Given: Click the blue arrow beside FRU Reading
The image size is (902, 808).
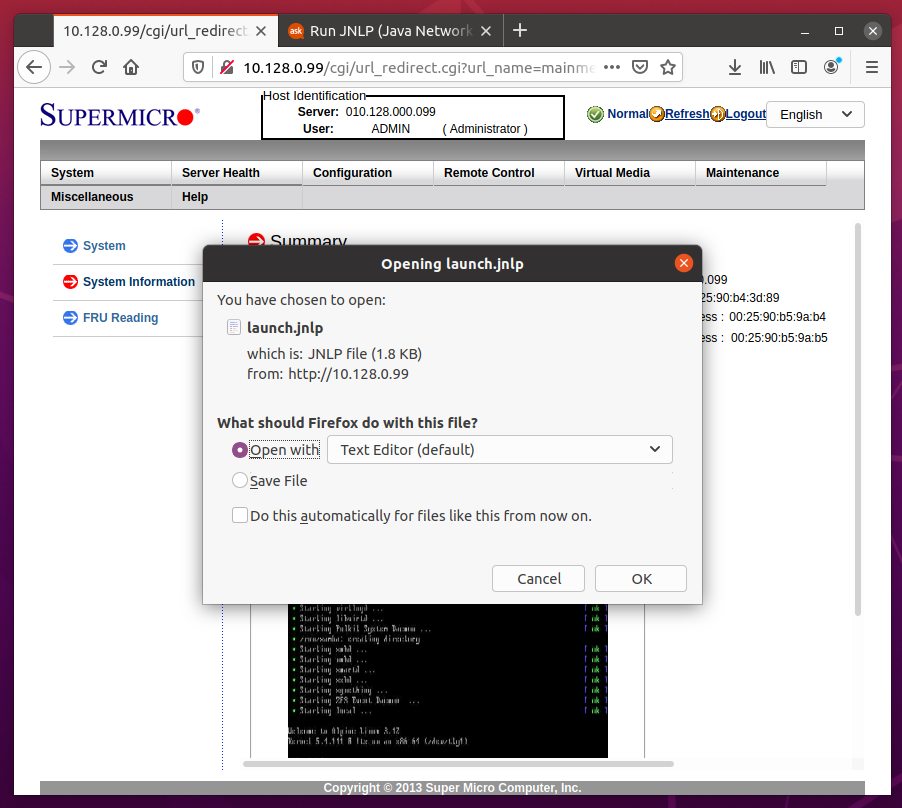Looking at the screenshot, I should 70,317.
